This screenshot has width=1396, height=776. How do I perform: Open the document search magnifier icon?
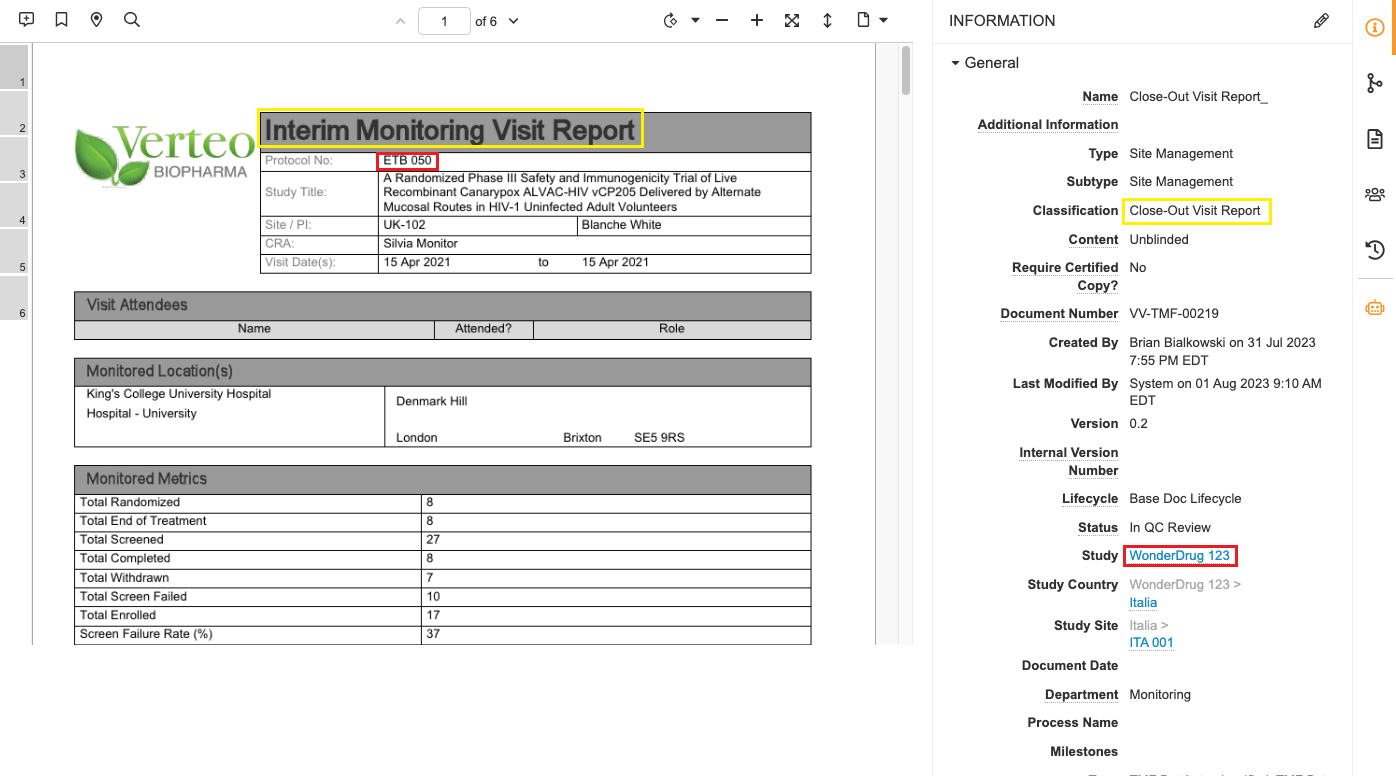(131, 20)
